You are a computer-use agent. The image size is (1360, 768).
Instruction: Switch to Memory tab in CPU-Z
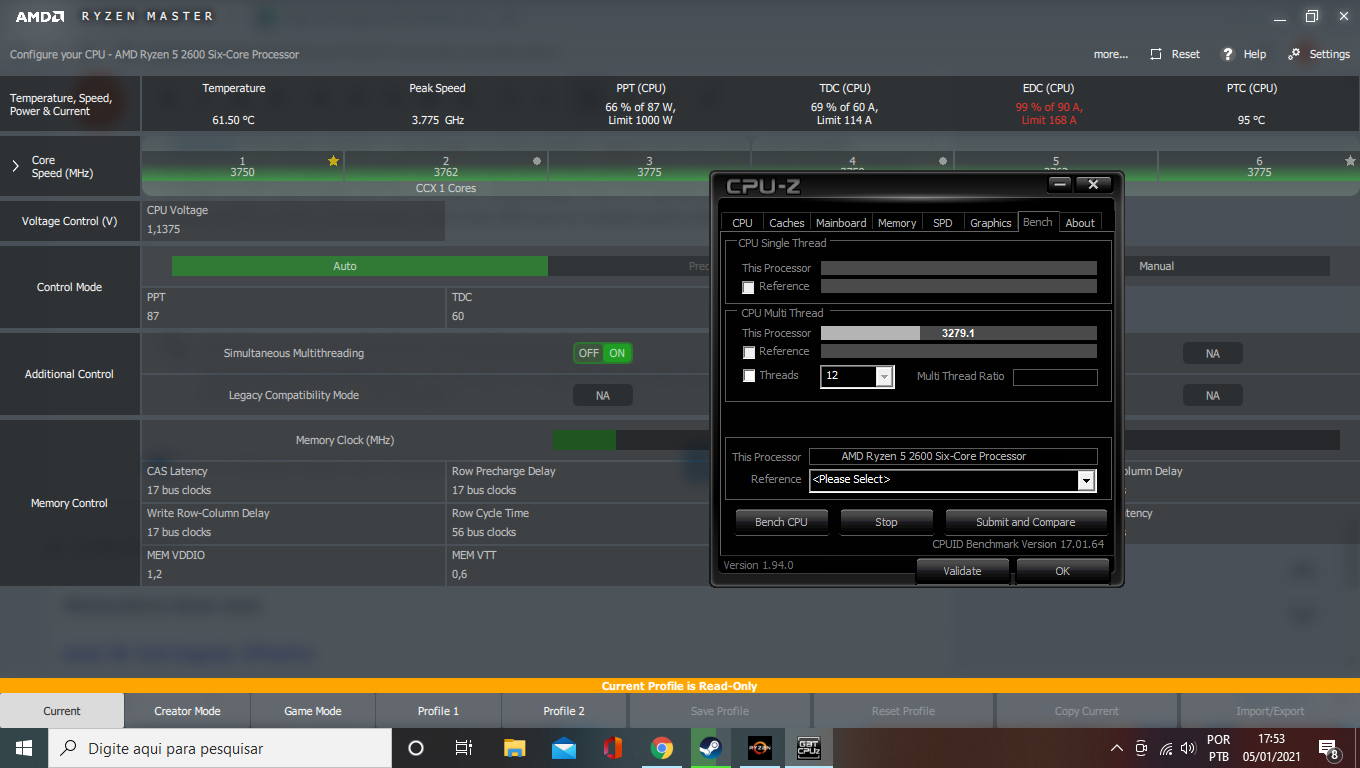[x=897, y=223]
